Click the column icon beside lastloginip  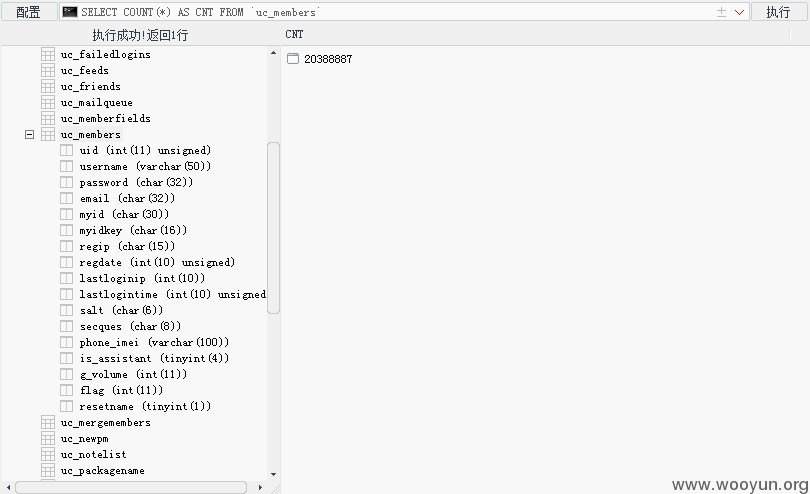pos(66,279)
